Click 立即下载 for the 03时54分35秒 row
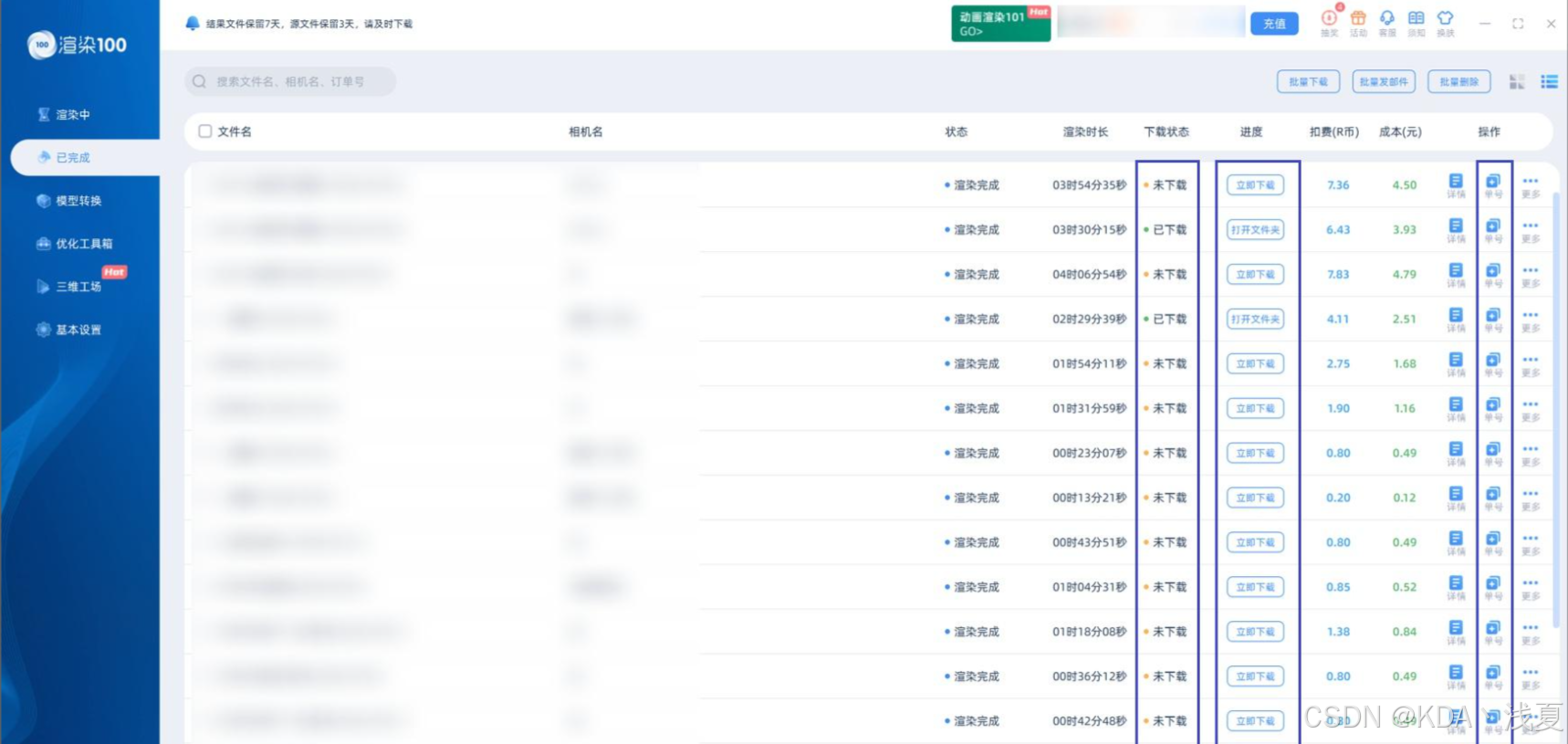 1255,185
